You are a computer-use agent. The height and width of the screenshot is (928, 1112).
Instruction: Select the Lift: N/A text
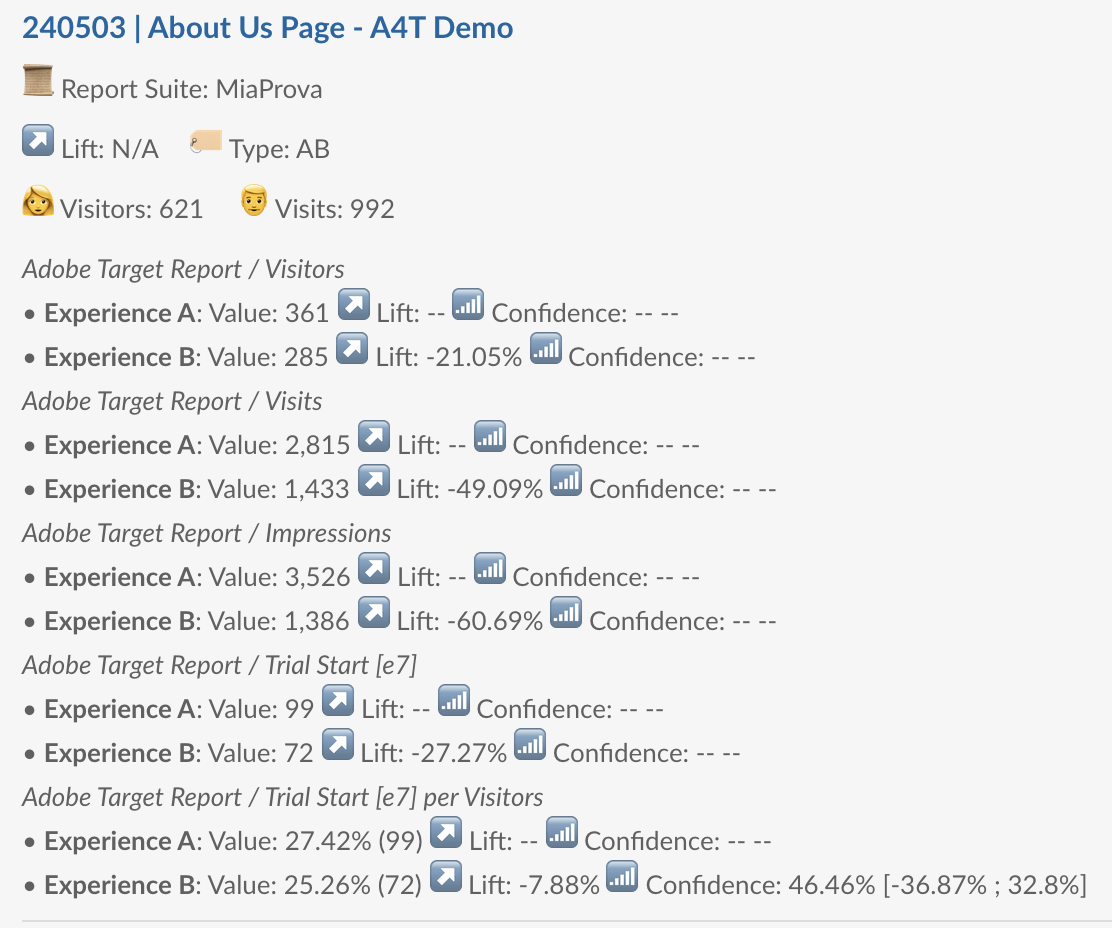pyautogui.click(x=110, y=150)
